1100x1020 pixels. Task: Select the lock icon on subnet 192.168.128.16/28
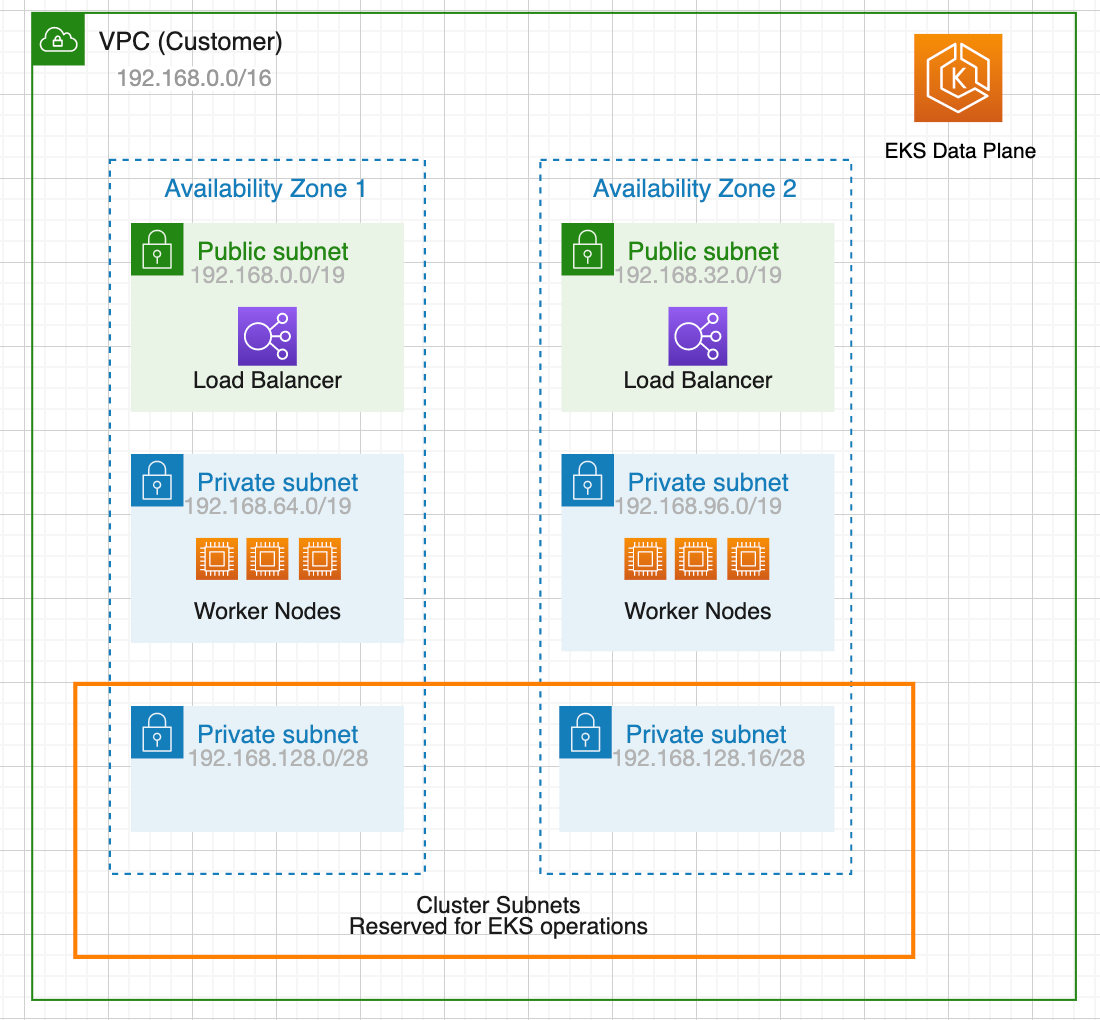(585, 732)
